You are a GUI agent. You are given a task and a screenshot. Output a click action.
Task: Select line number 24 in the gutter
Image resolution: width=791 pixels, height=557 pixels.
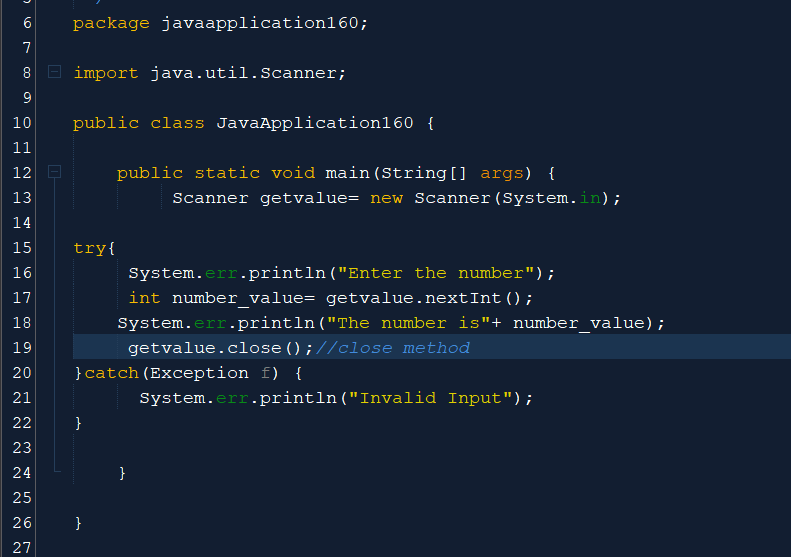tap(22, 473)
